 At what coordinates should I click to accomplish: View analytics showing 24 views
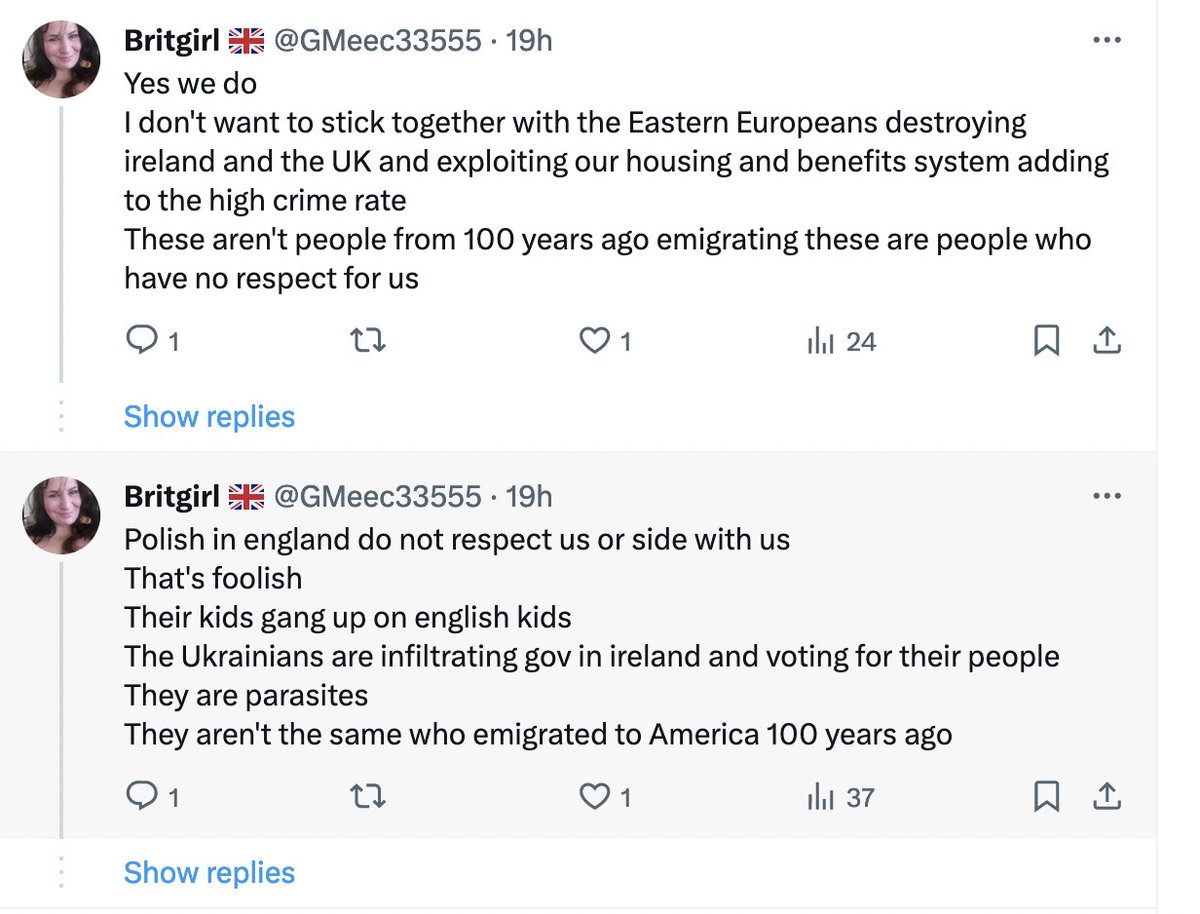coord(841,342)
